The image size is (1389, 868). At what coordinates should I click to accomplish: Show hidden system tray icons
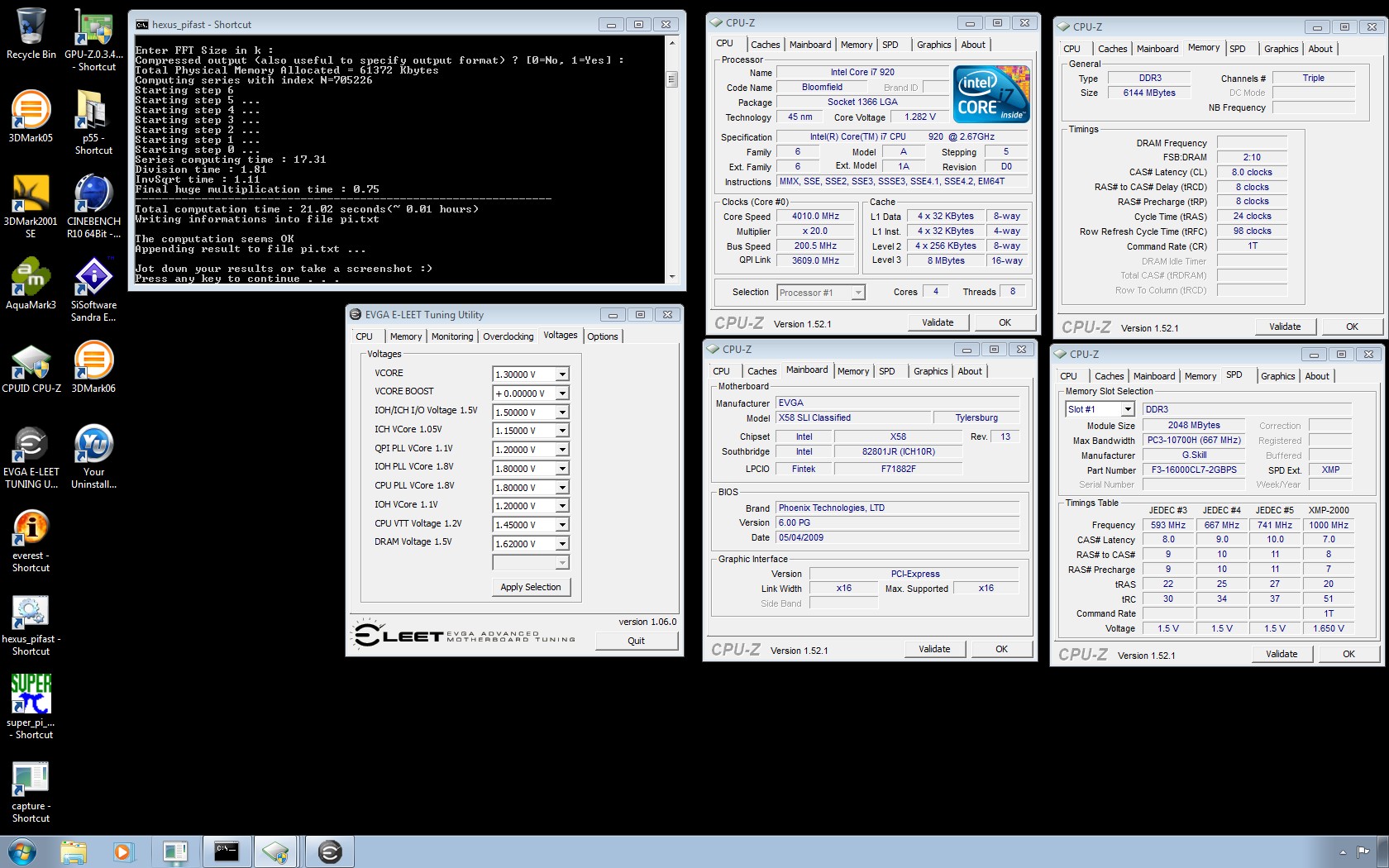1342,851
